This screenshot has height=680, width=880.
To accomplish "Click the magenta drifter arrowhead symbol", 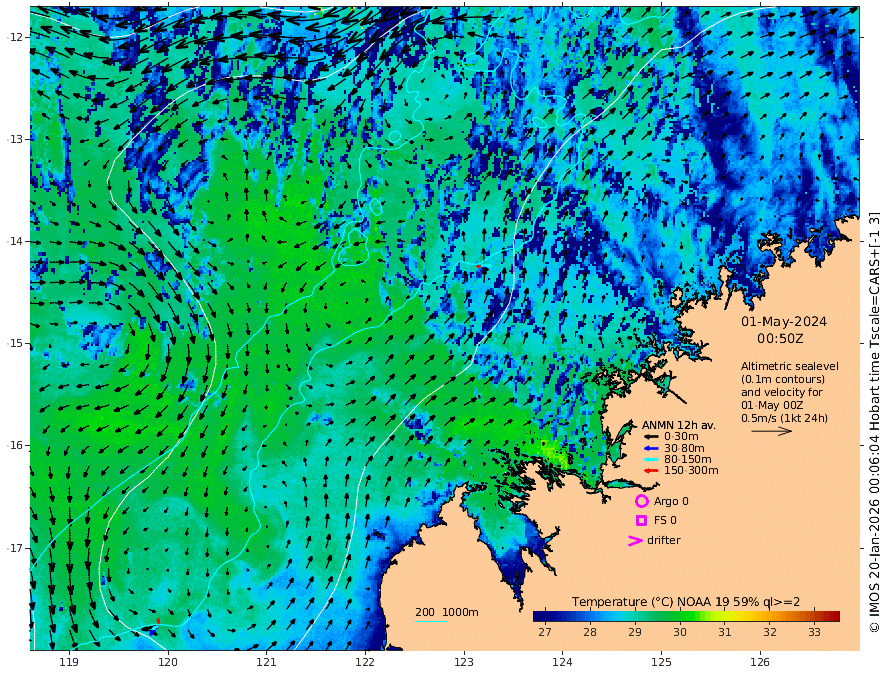I will tap(635, 541).
